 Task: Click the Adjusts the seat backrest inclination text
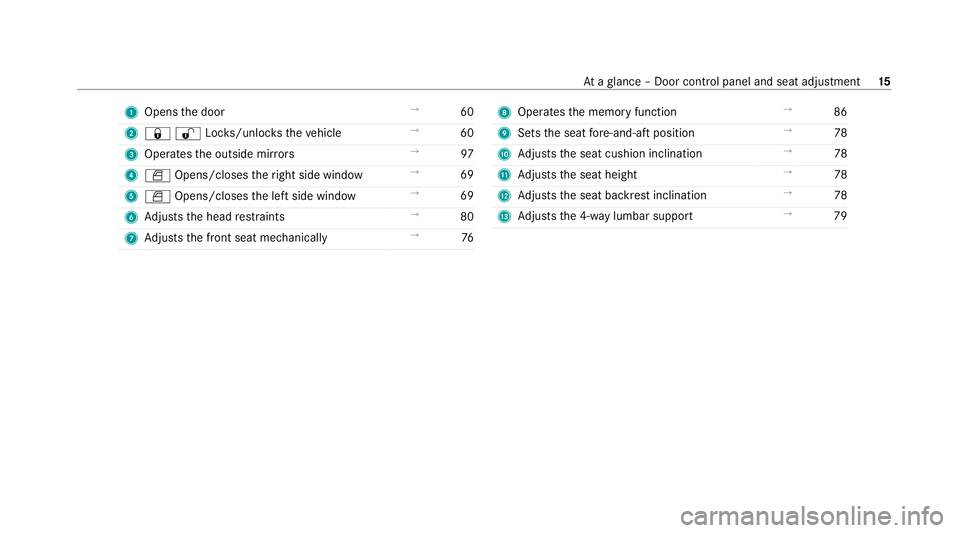click(612, 195)
